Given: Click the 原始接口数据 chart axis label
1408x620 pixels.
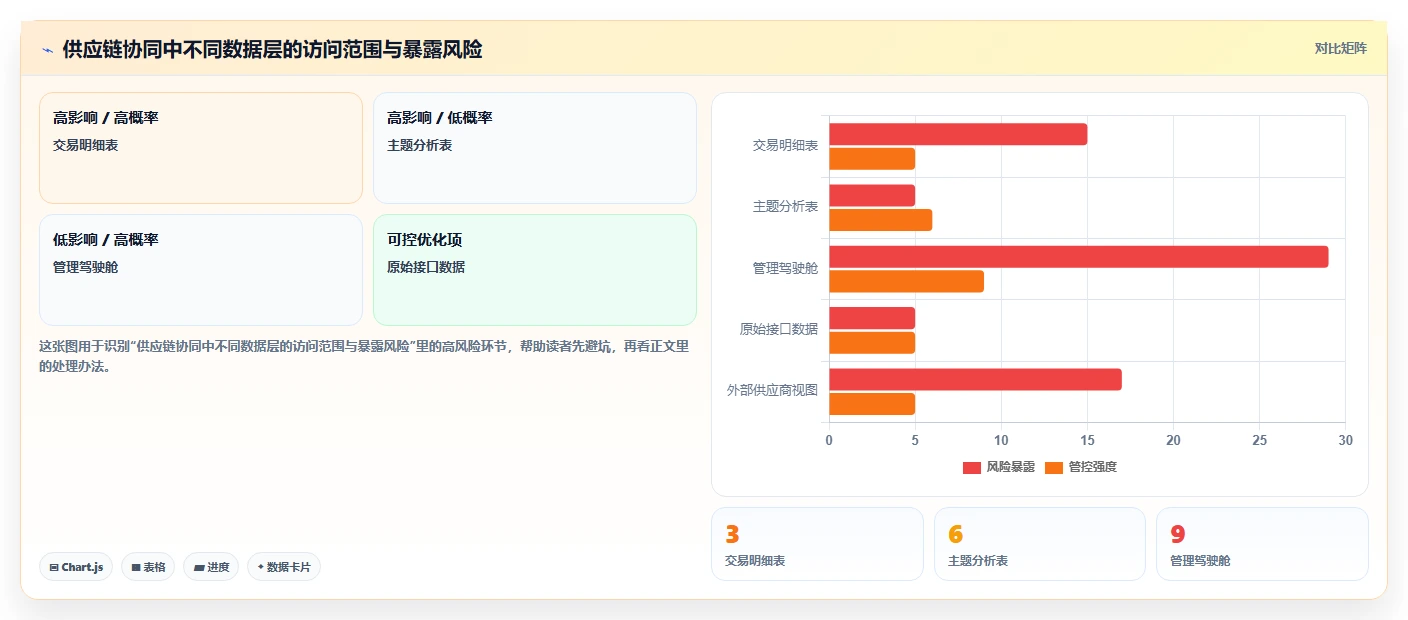Looking at the screenshot, I should [x=778, y=330].
